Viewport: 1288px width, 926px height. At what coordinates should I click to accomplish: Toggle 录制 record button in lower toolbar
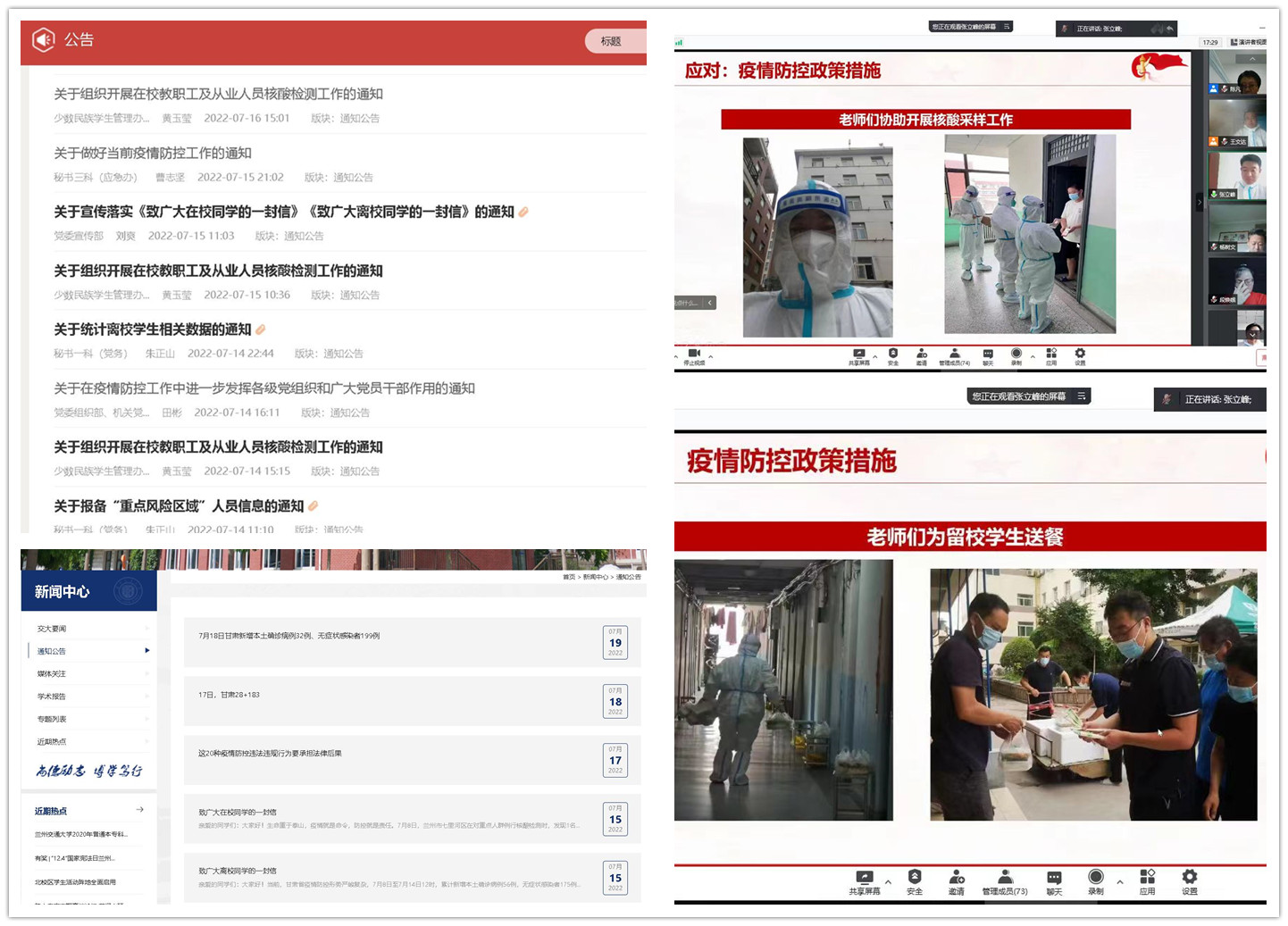1096,877
